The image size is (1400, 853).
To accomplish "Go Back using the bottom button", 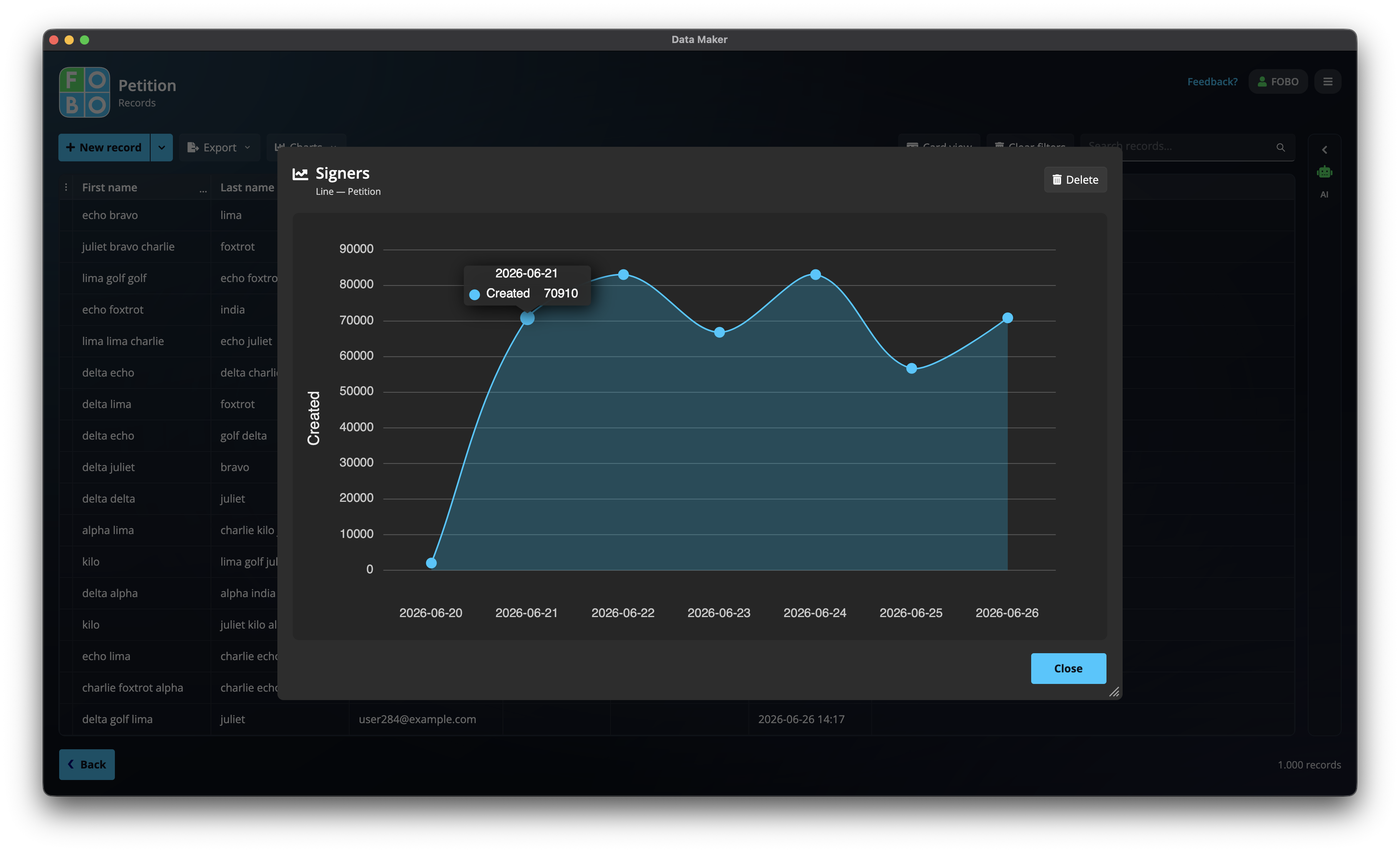I will tap(87, 764).
